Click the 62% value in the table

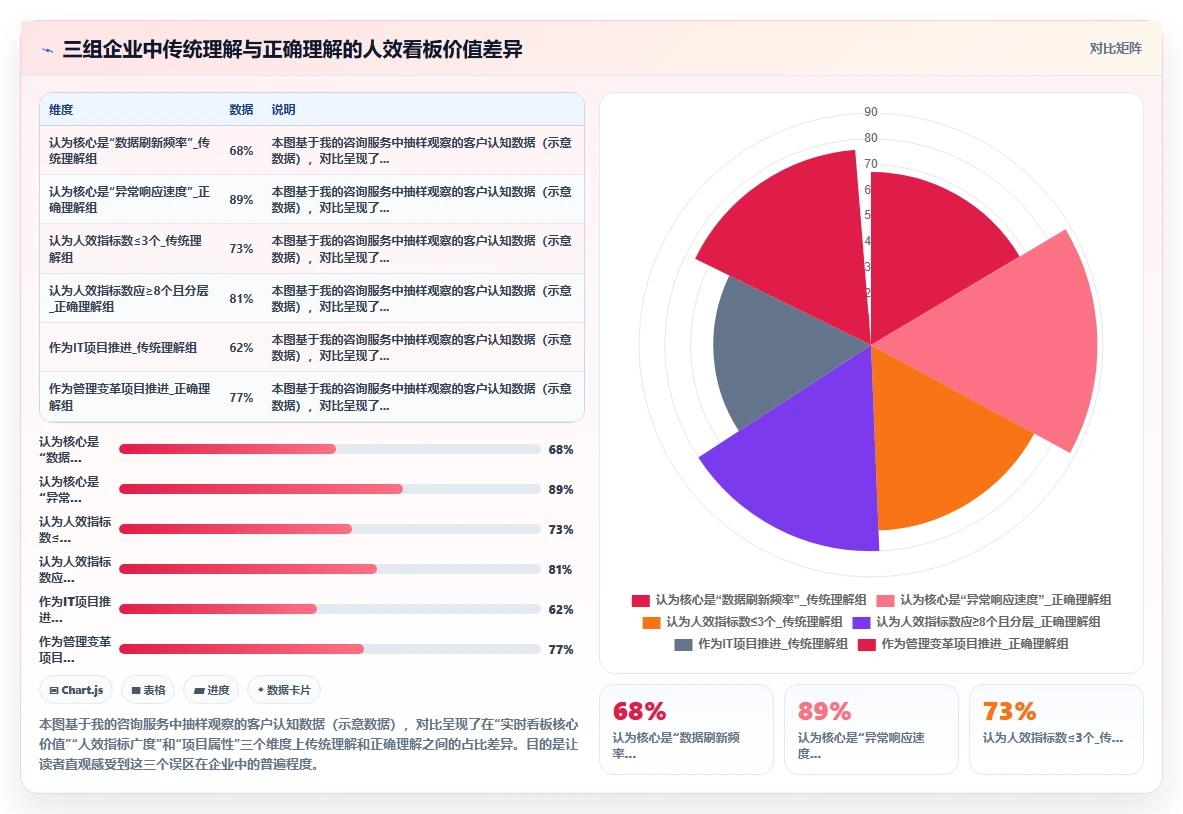click(x=241, y=348)
